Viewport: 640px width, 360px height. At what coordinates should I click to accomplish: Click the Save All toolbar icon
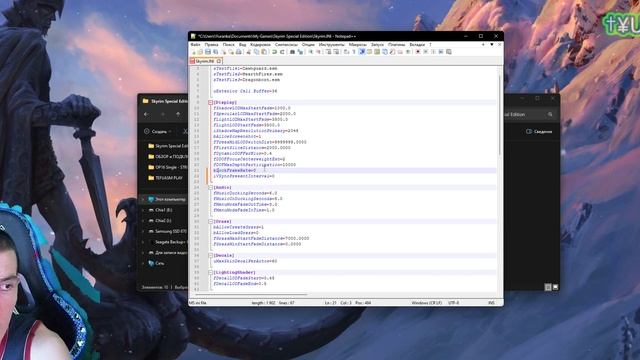point(215,52)
